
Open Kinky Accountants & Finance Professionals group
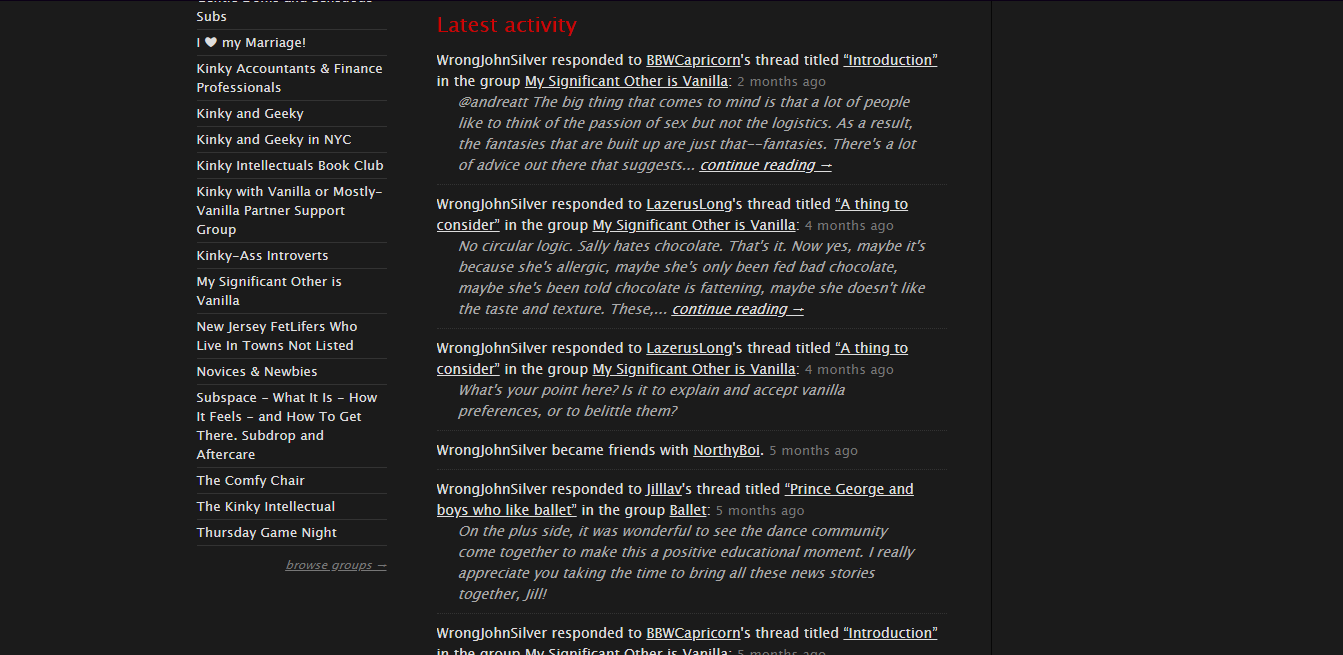click(289, 78)
